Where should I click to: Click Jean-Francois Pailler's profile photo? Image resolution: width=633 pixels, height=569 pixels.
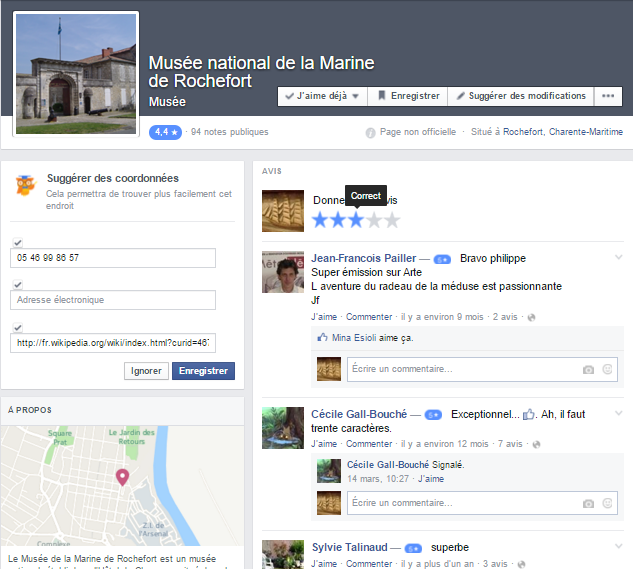point(283,272)
